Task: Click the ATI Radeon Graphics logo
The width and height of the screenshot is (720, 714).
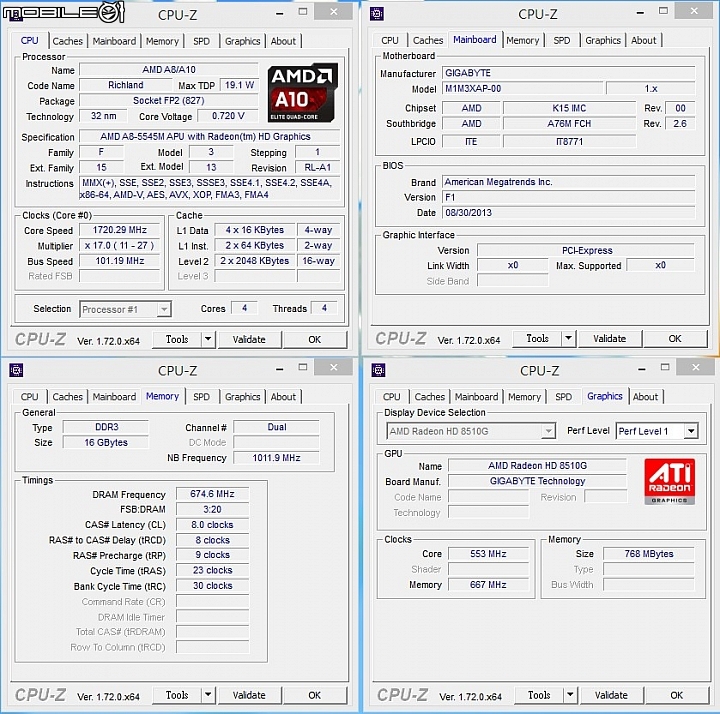Action: [669, 482]
